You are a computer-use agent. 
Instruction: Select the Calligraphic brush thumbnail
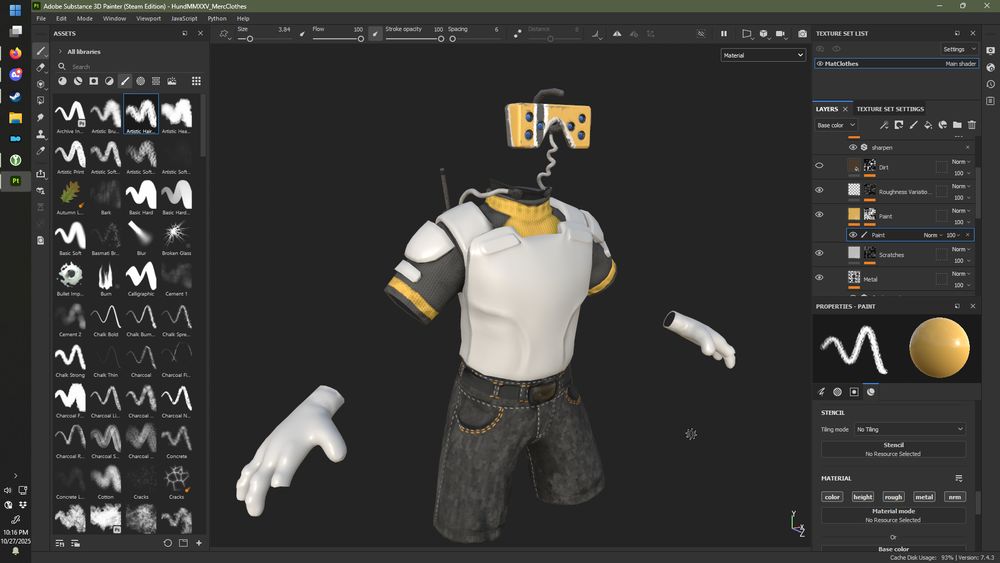(x=141, y=279)
